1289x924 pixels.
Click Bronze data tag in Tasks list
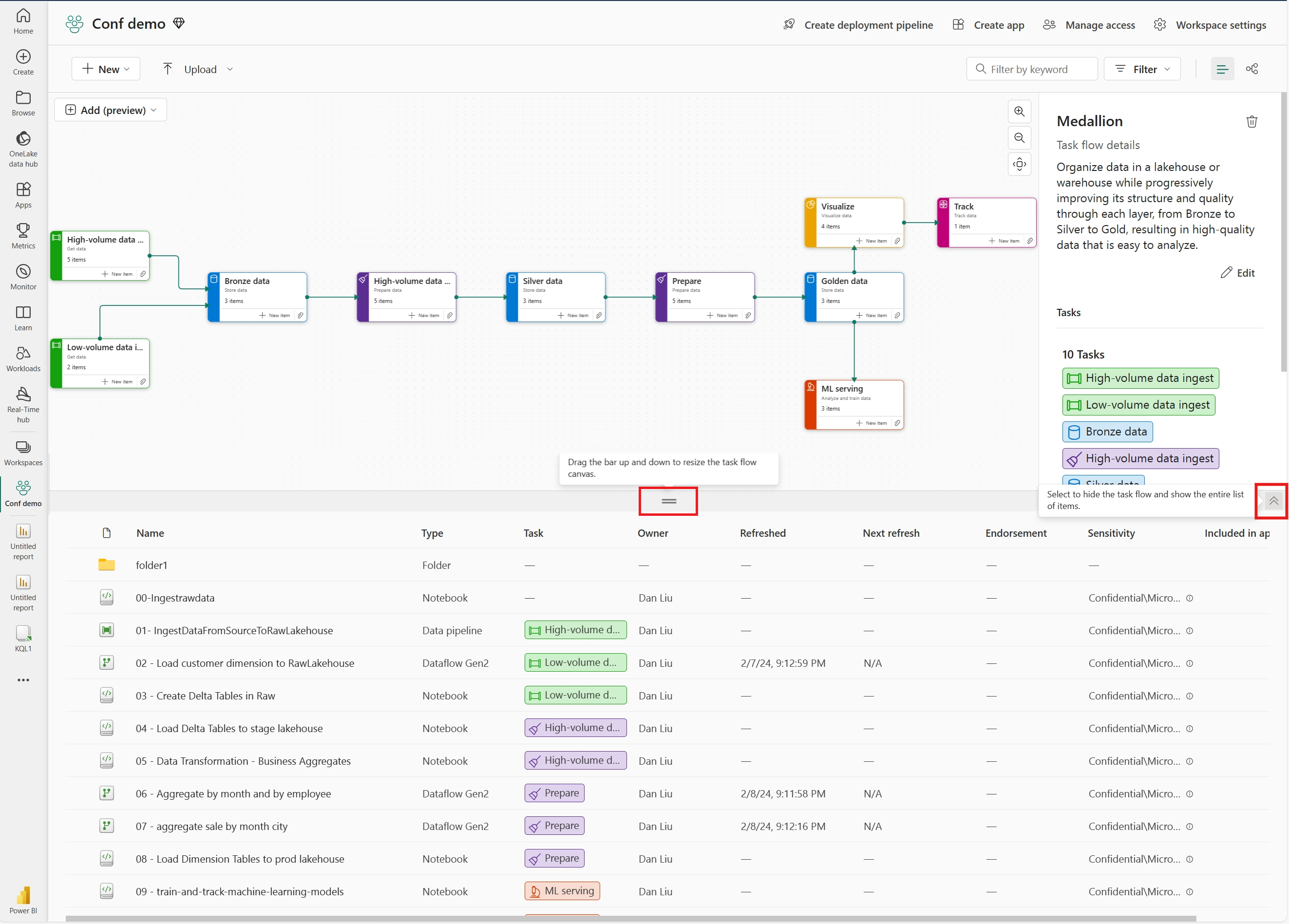point(1107,432)
